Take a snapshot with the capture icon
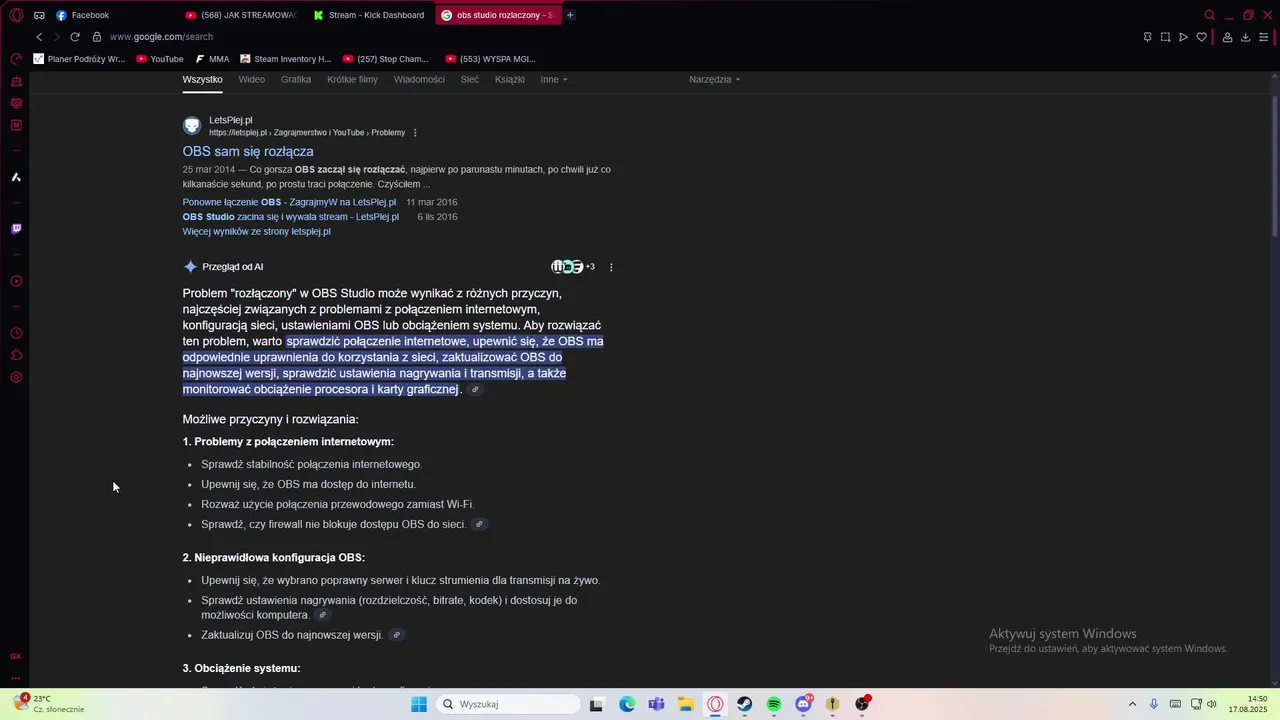The height and width of the screenshot is (720, 1280). (x=1165, y=37)
